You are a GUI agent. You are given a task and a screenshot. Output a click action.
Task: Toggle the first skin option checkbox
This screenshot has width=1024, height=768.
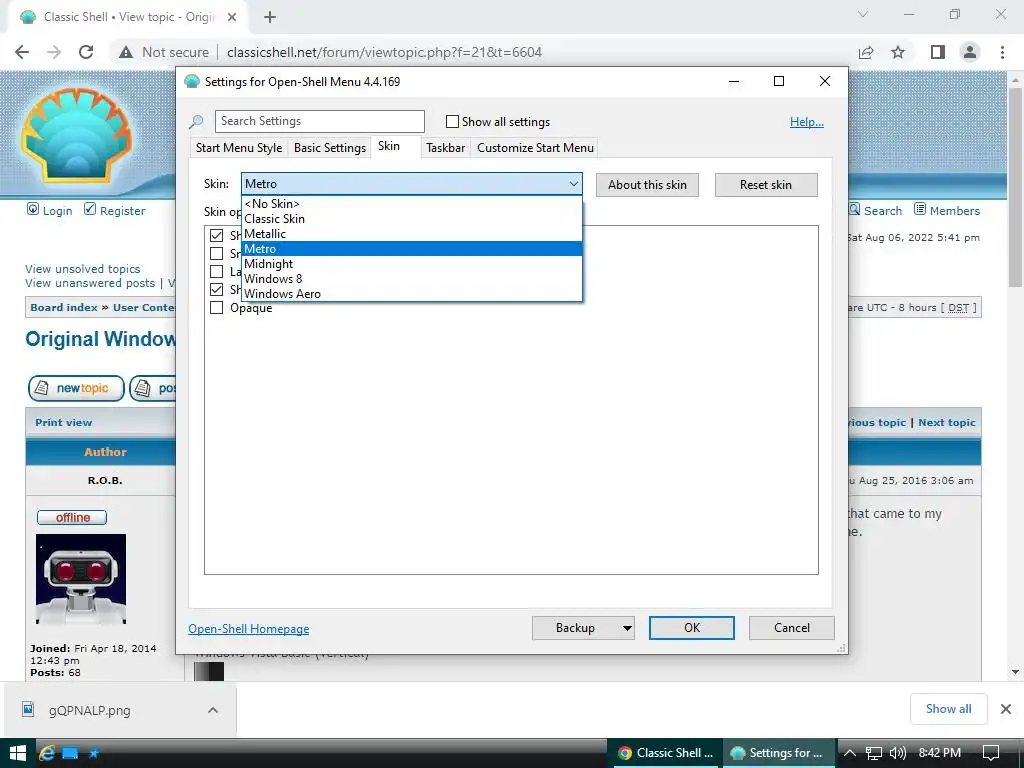pyautogui.click(x=216, y=235)
